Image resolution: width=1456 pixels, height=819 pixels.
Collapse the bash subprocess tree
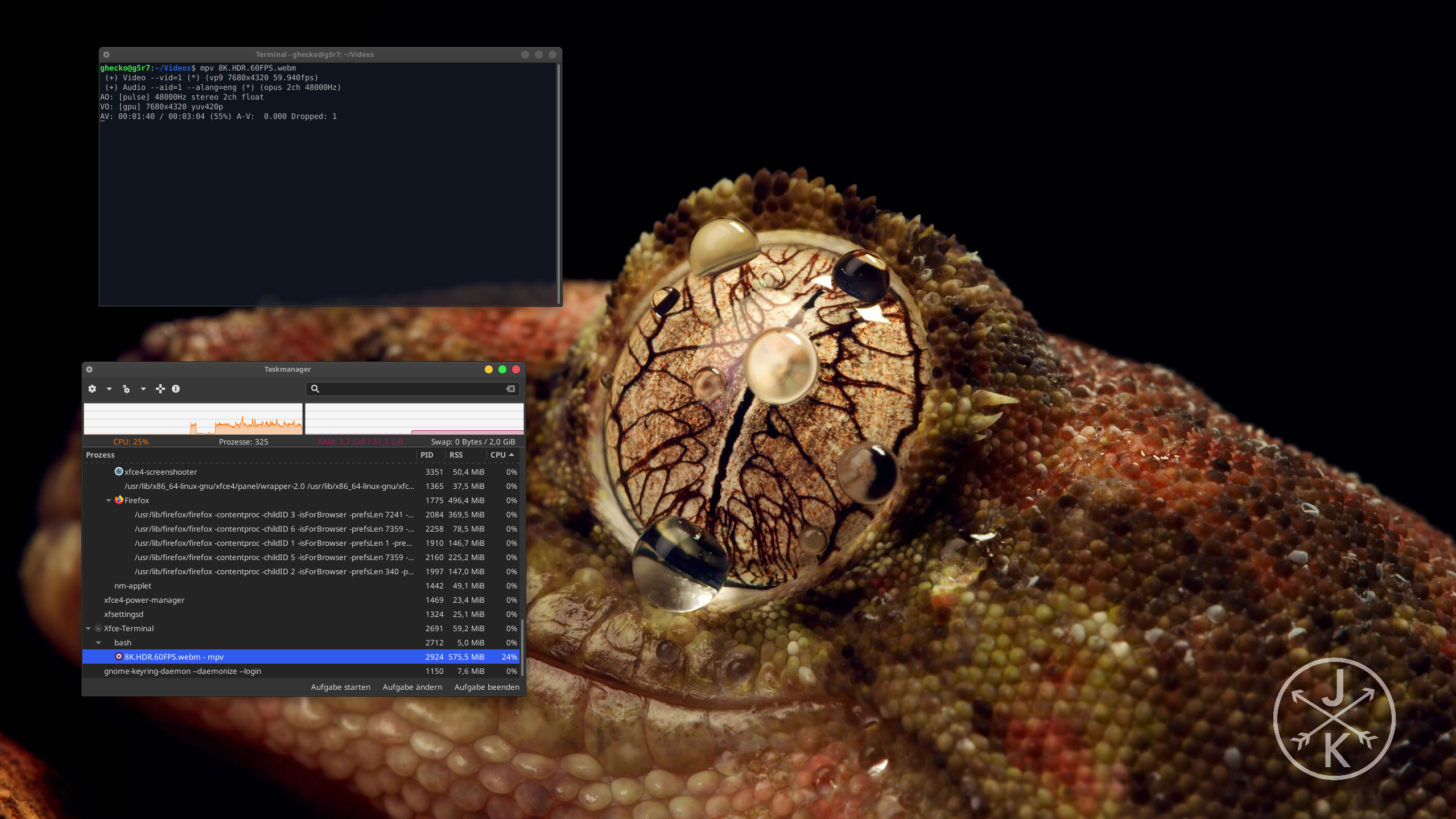point(98,643)
